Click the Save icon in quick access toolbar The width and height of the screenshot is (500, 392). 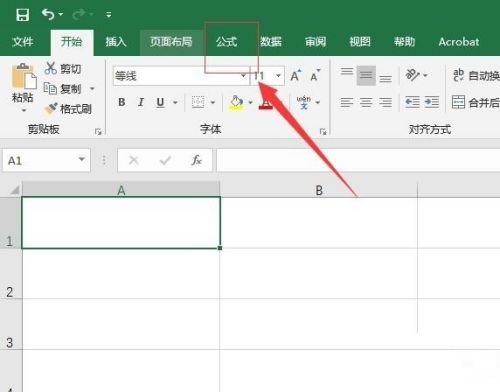pyautogui.click(x=23, y=15)
